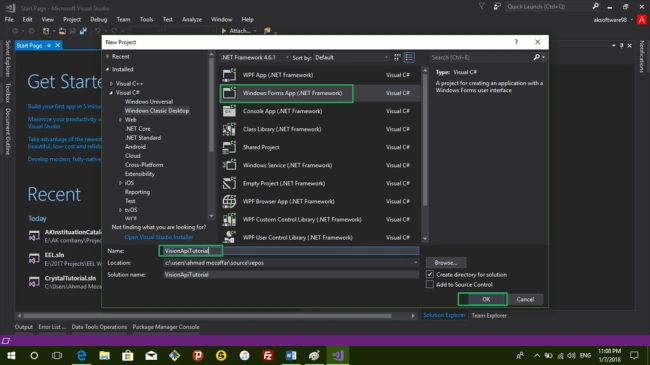Switch to Team Explorer tab
Screen dimensions: 650x365
click(x=489, y=315)
